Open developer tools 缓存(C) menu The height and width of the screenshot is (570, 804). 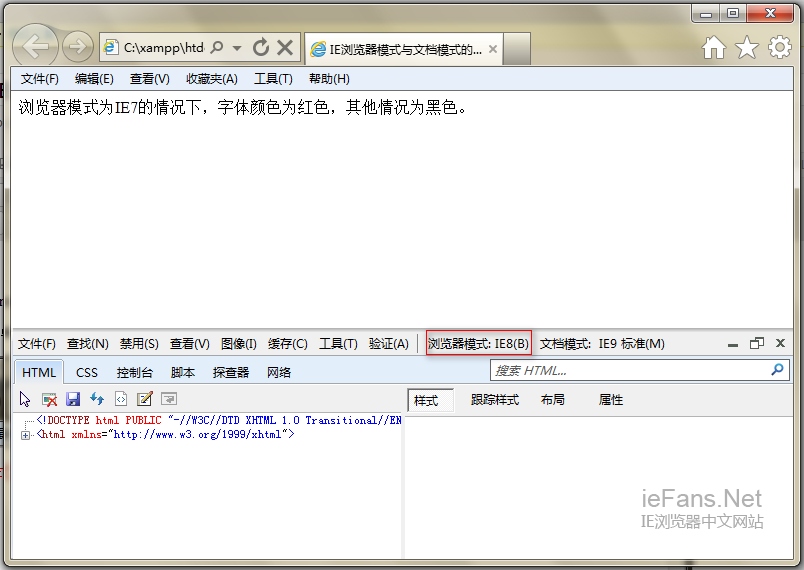click(x=288, y=343)
